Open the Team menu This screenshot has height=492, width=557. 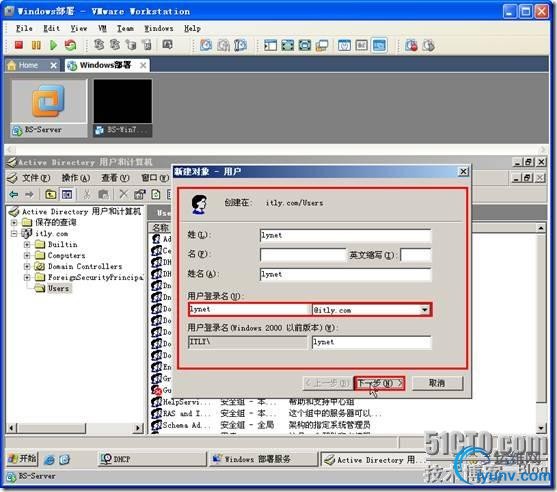coord(125,28)
